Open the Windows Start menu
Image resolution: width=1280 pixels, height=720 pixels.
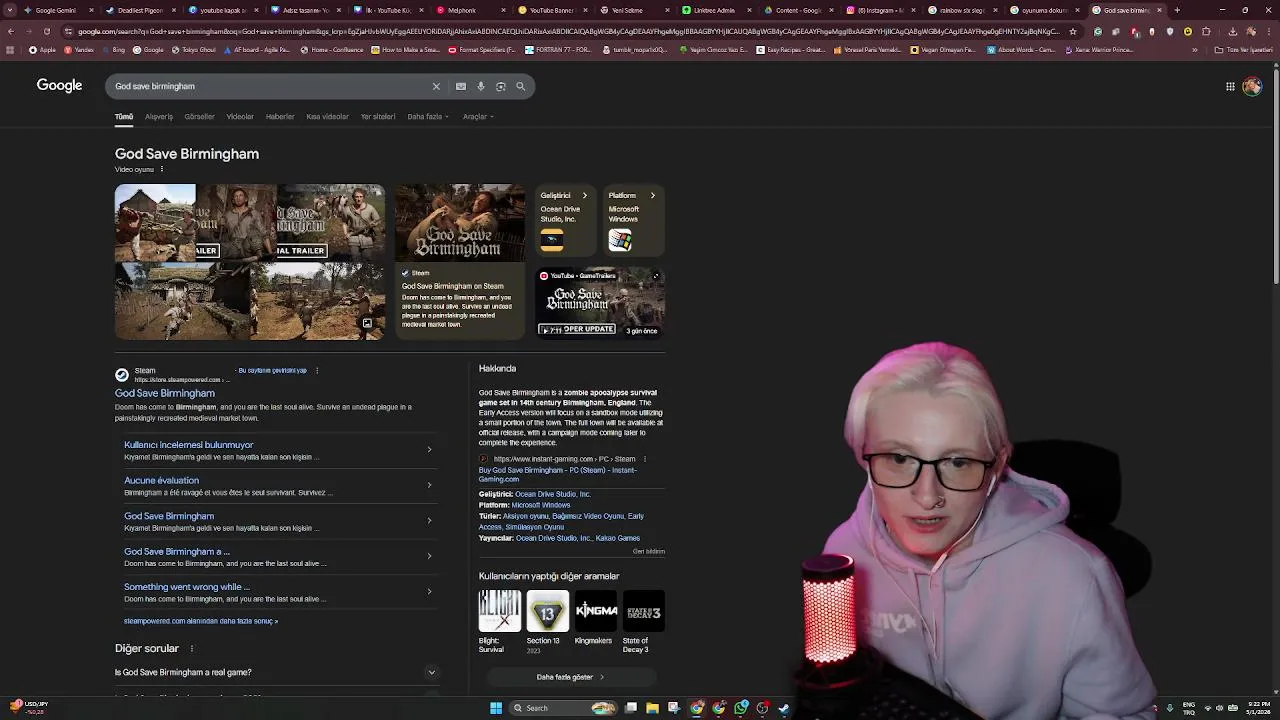496,708
